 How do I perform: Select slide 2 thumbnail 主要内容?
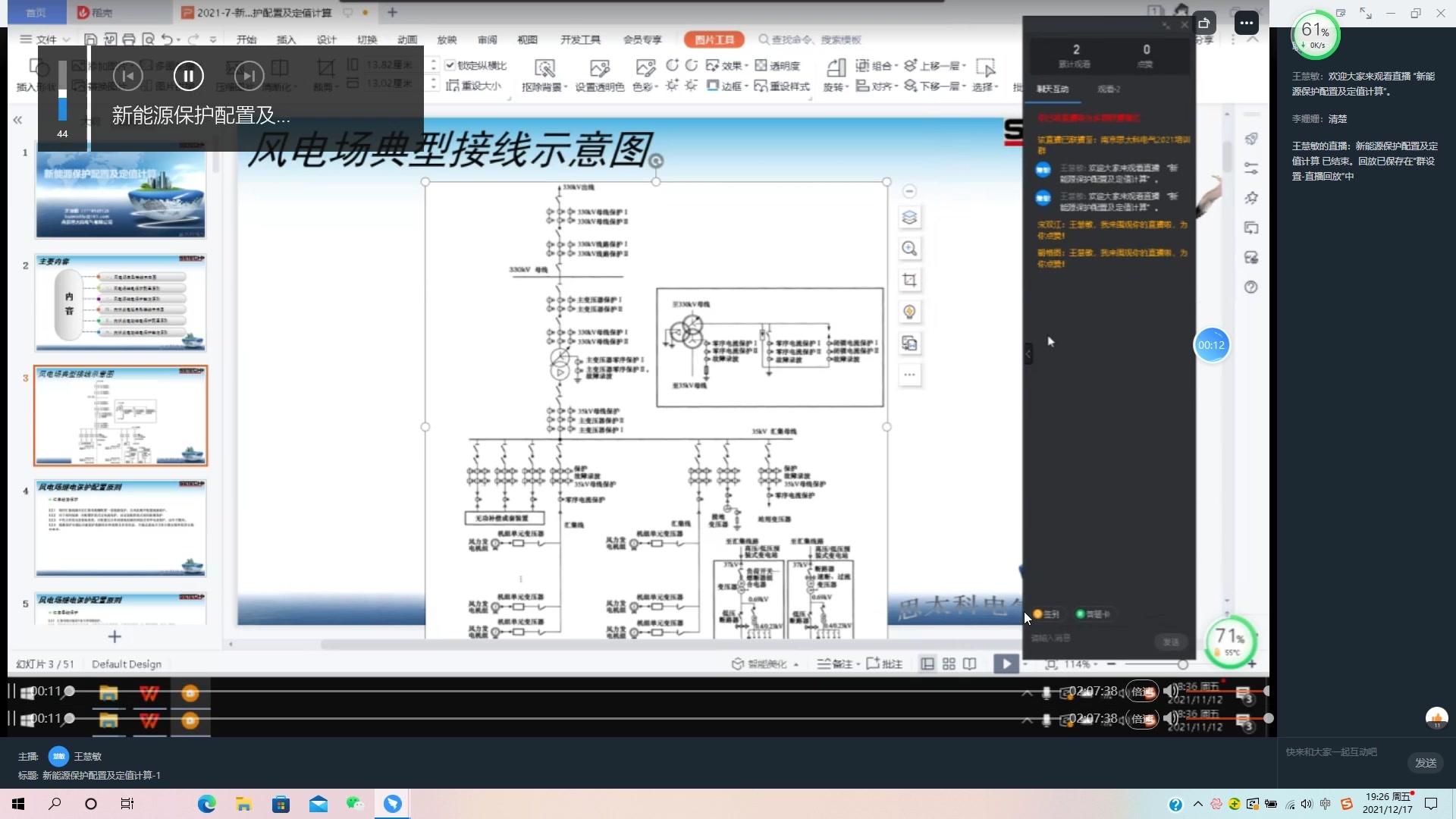[x=121, y=303]
